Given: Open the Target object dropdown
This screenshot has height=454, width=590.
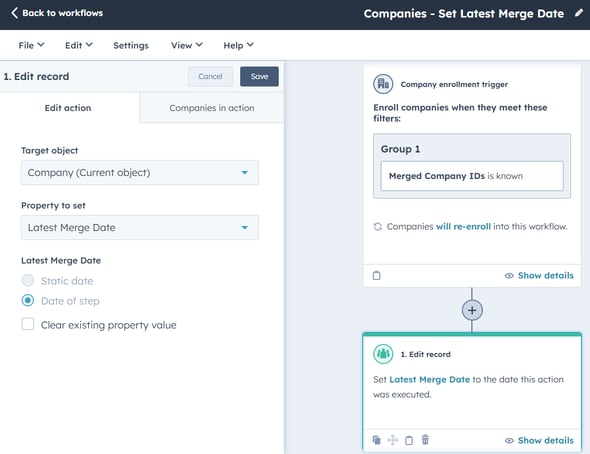Looking at the screenshot, I should click(140, 173).
